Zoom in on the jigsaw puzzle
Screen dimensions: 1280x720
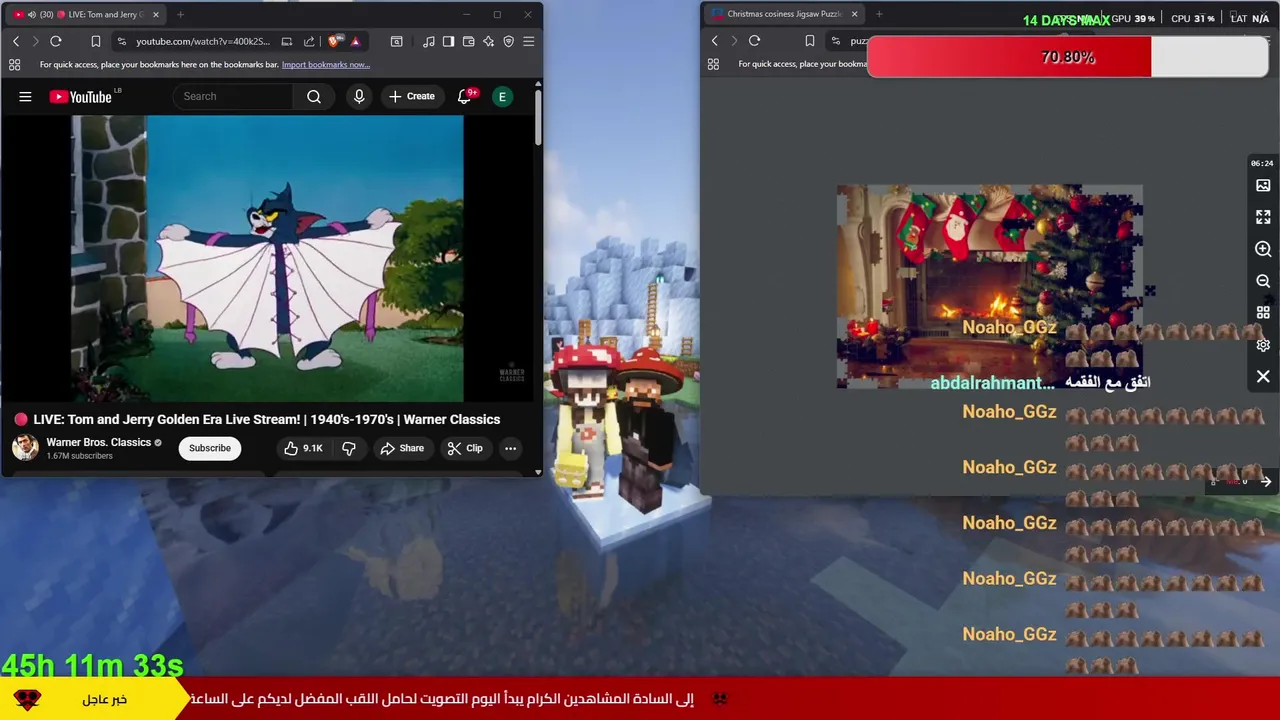pos(1263,249)
